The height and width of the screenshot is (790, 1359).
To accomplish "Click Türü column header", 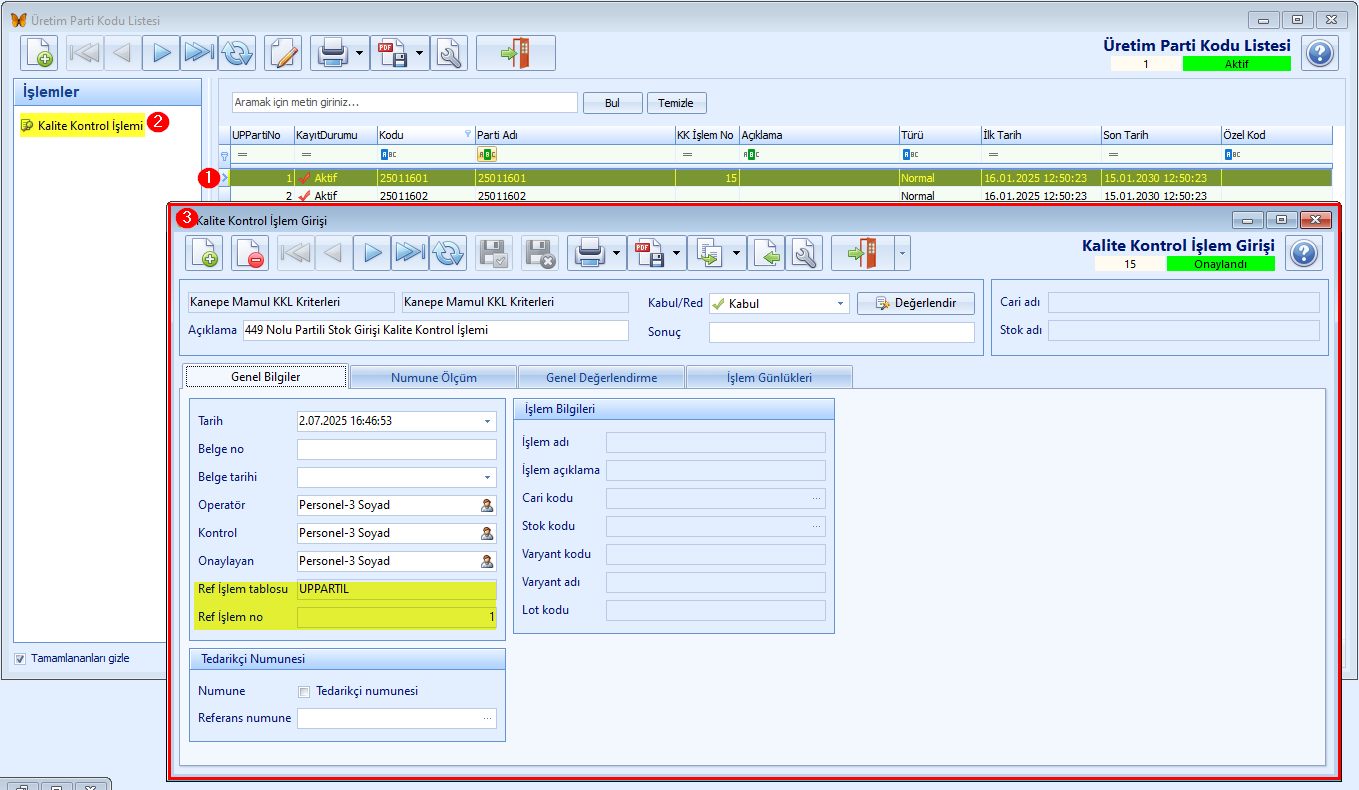I will coord(939,135).
